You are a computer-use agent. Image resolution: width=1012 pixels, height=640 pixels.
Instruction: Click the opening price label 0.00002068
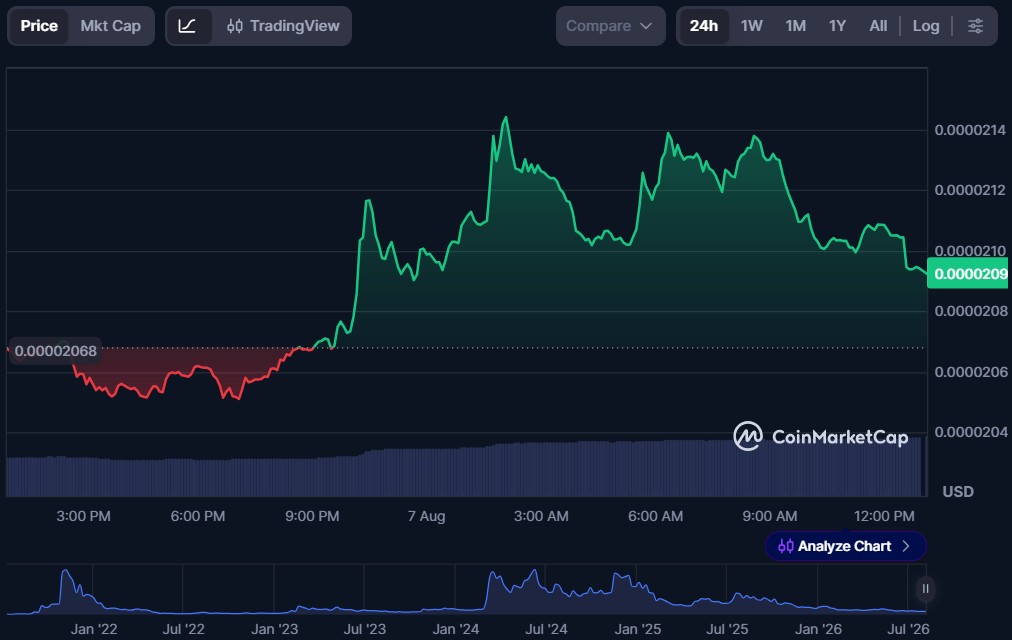(56, 351)
